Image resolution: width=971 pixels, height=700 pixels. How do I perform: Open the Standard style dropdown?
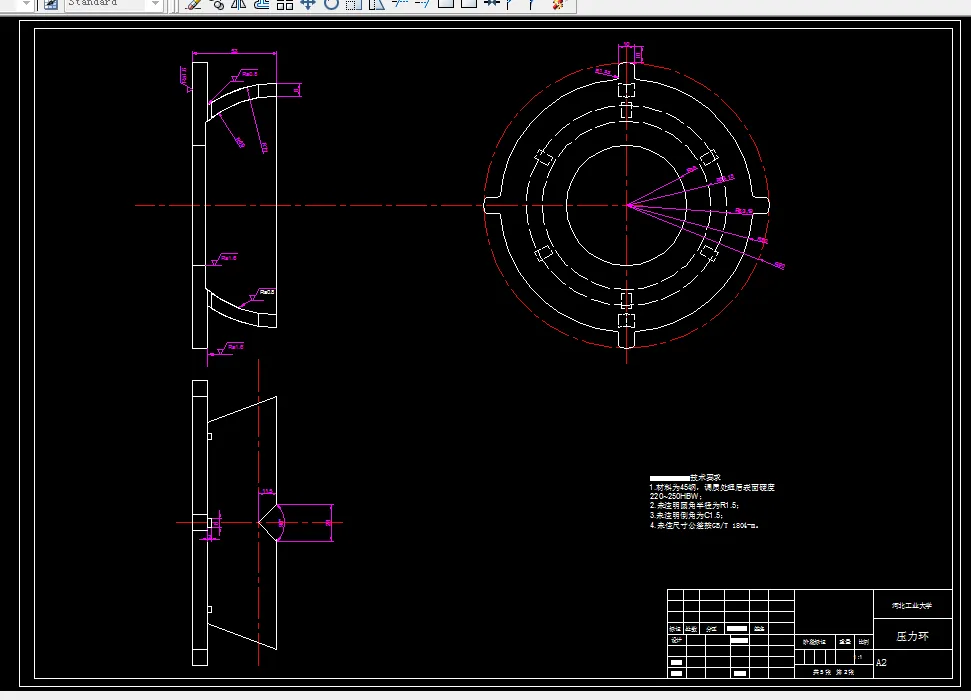pos(155,4)
